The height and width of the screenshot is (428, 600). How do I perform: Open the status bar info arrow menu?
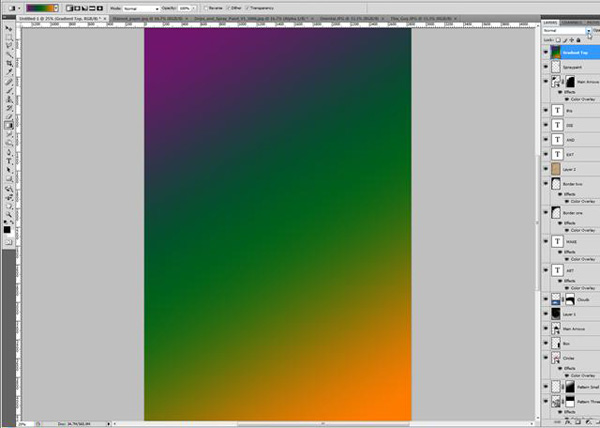109,424
